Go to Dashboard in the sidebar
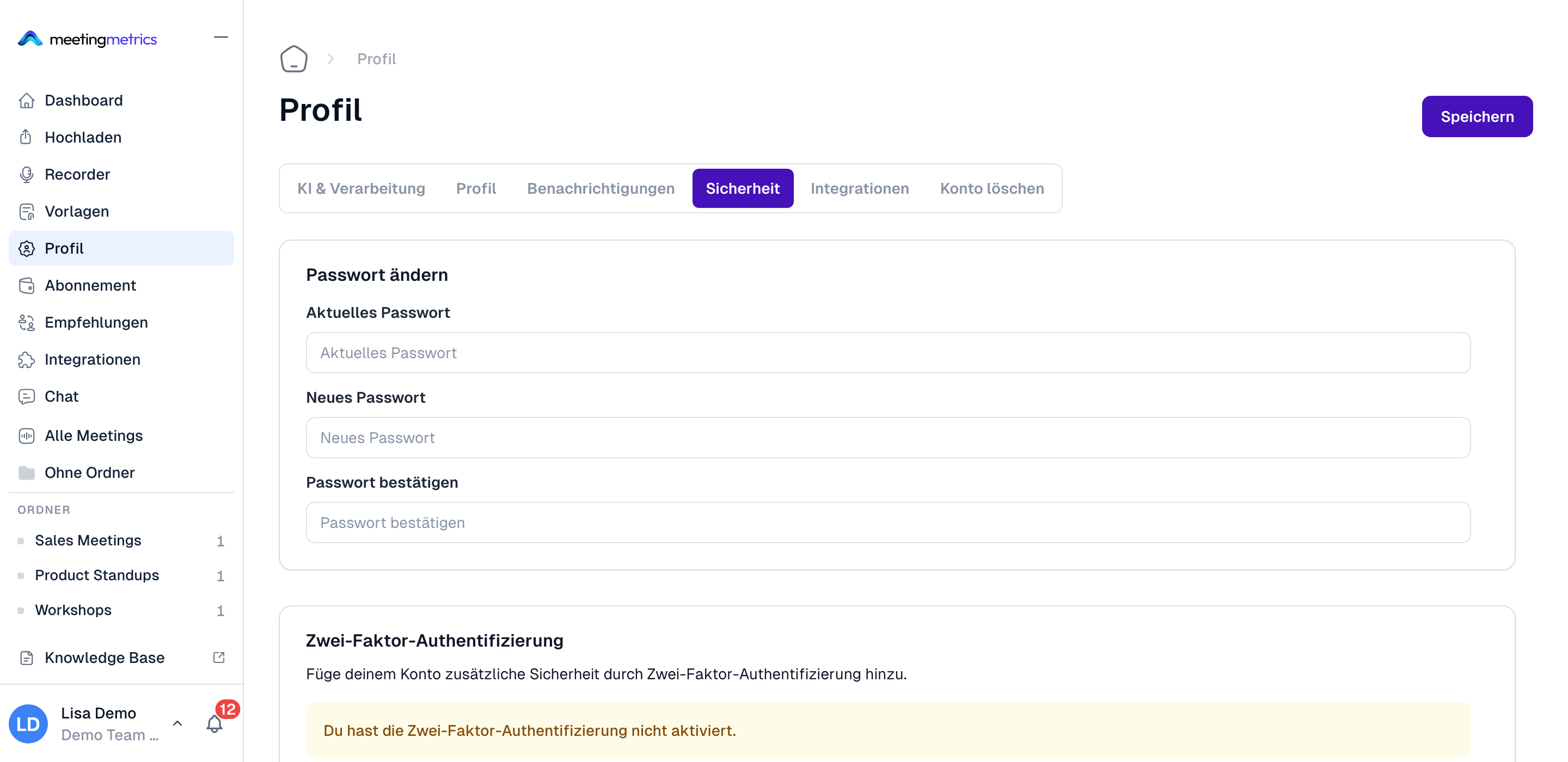 coord(121,101)
